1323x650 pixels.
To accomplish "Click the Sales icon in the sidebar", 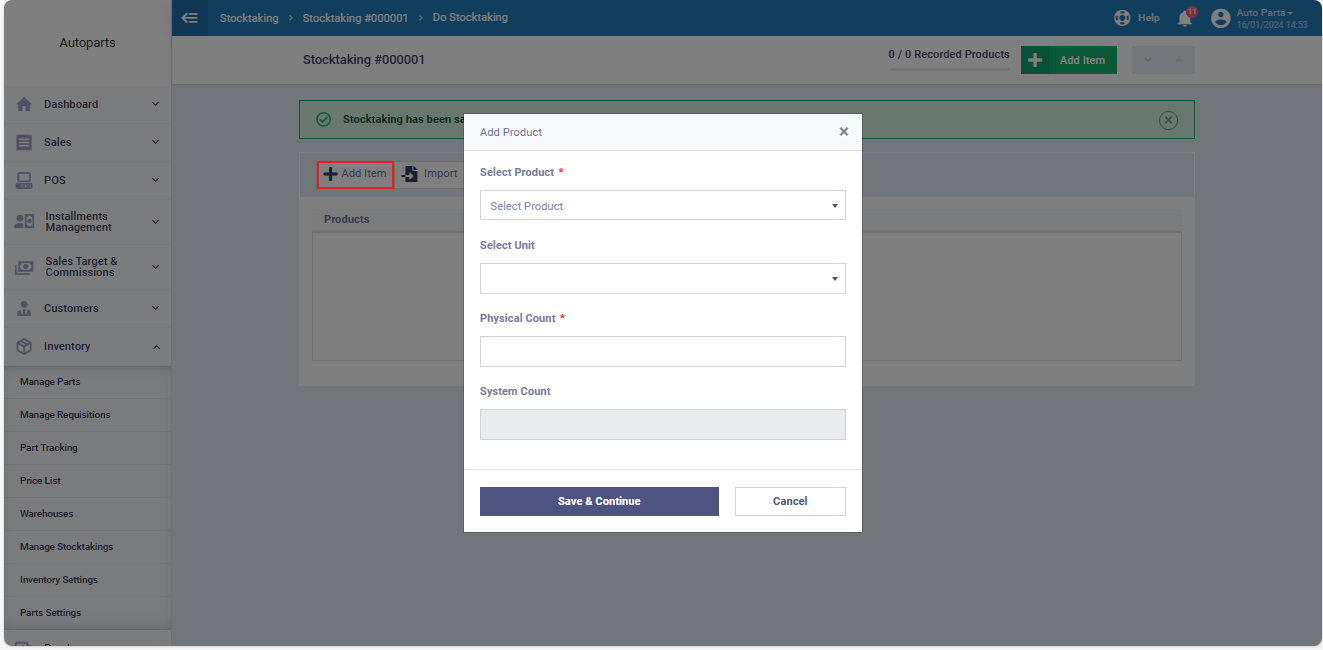I will [x=25, y=142].
